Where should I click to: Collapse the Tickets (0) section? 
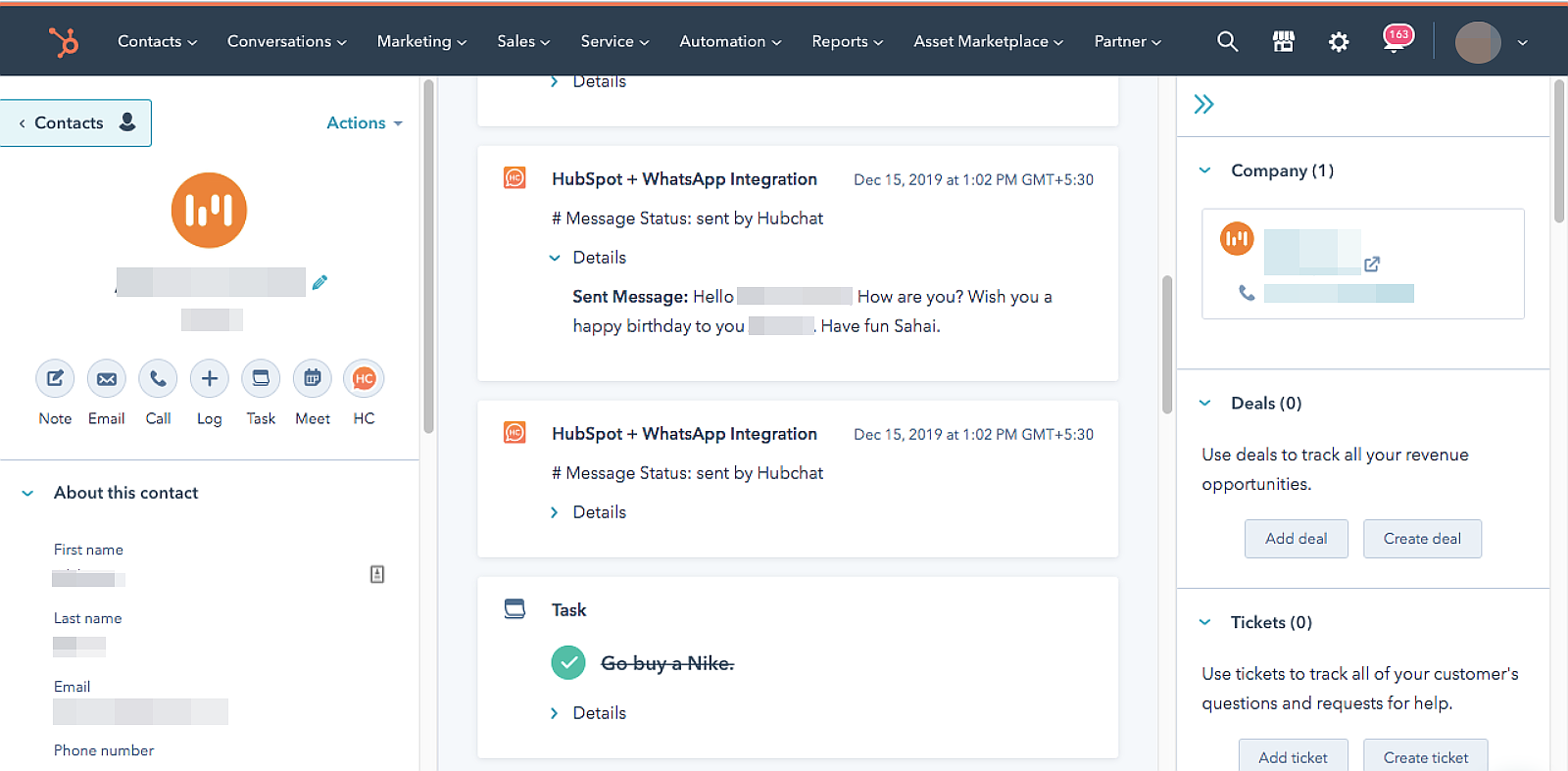pos(1205,622)
